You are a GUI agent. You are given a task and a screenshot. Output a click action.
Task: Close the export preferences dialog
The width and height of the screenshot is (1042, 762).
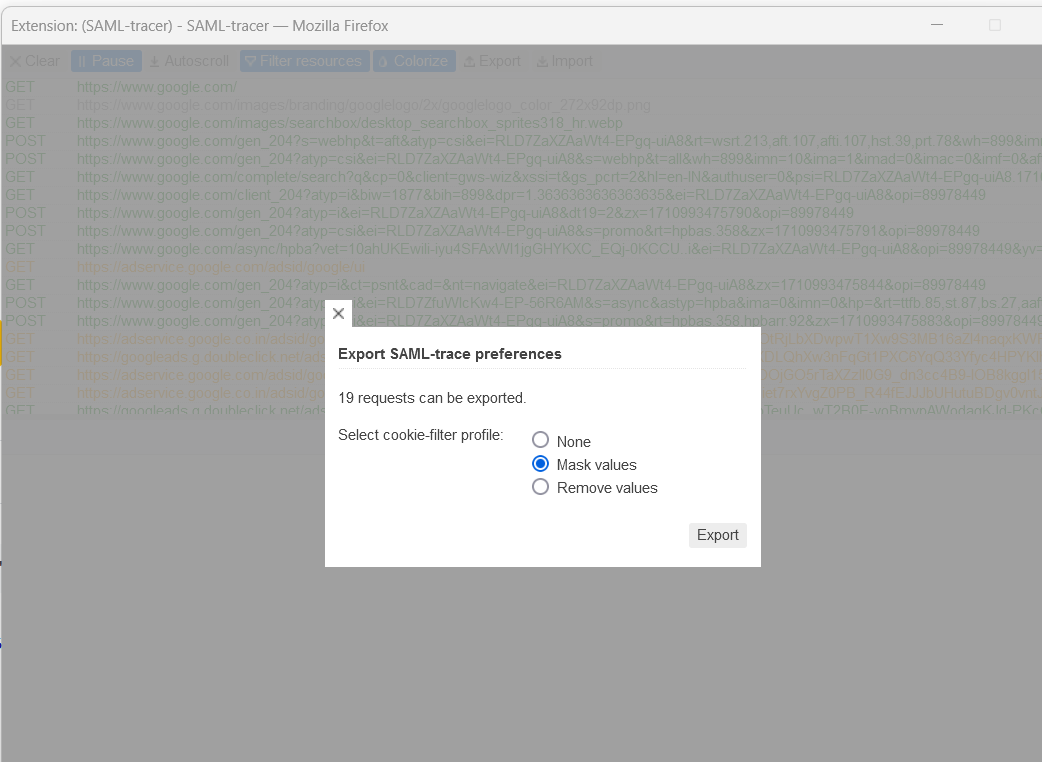(338, 313)
